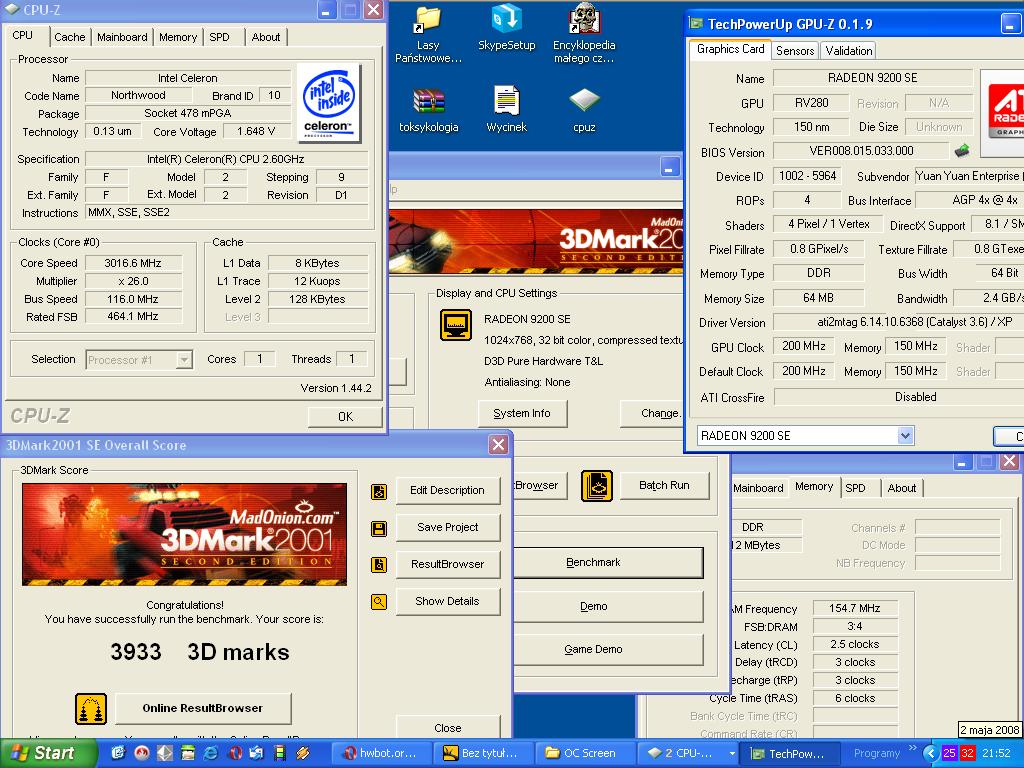Click the GPU-Z BIOS save chip icon
The image size is (1024, 768).
pyautogui.click(x=961, y=151)
